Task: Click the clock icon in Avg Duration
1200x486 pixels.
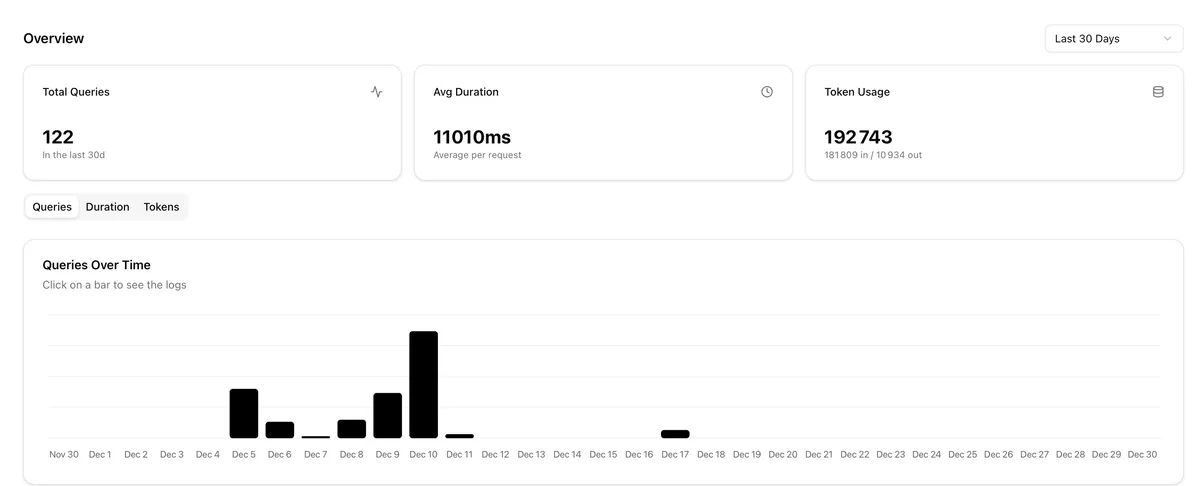Action: click(767, 92)
